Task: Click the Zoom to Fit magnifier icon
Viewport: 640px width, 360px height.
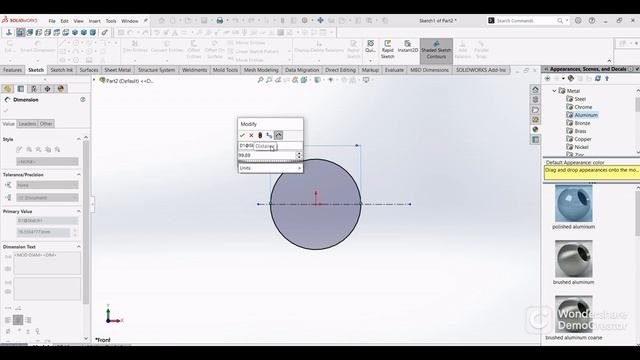Action: [x=260, y=80]
